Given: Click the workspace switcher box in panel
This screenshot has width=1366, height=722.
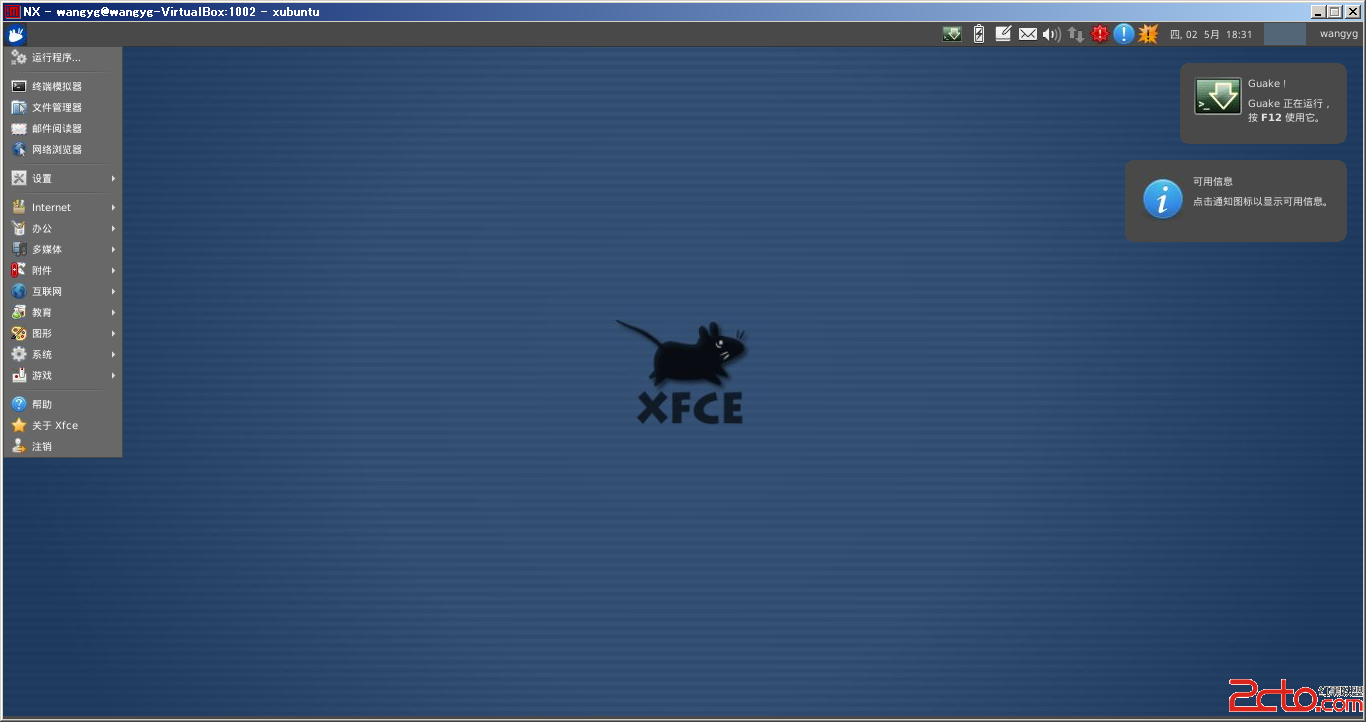Looking at the screenshot, I should (x=1285, y=34).
